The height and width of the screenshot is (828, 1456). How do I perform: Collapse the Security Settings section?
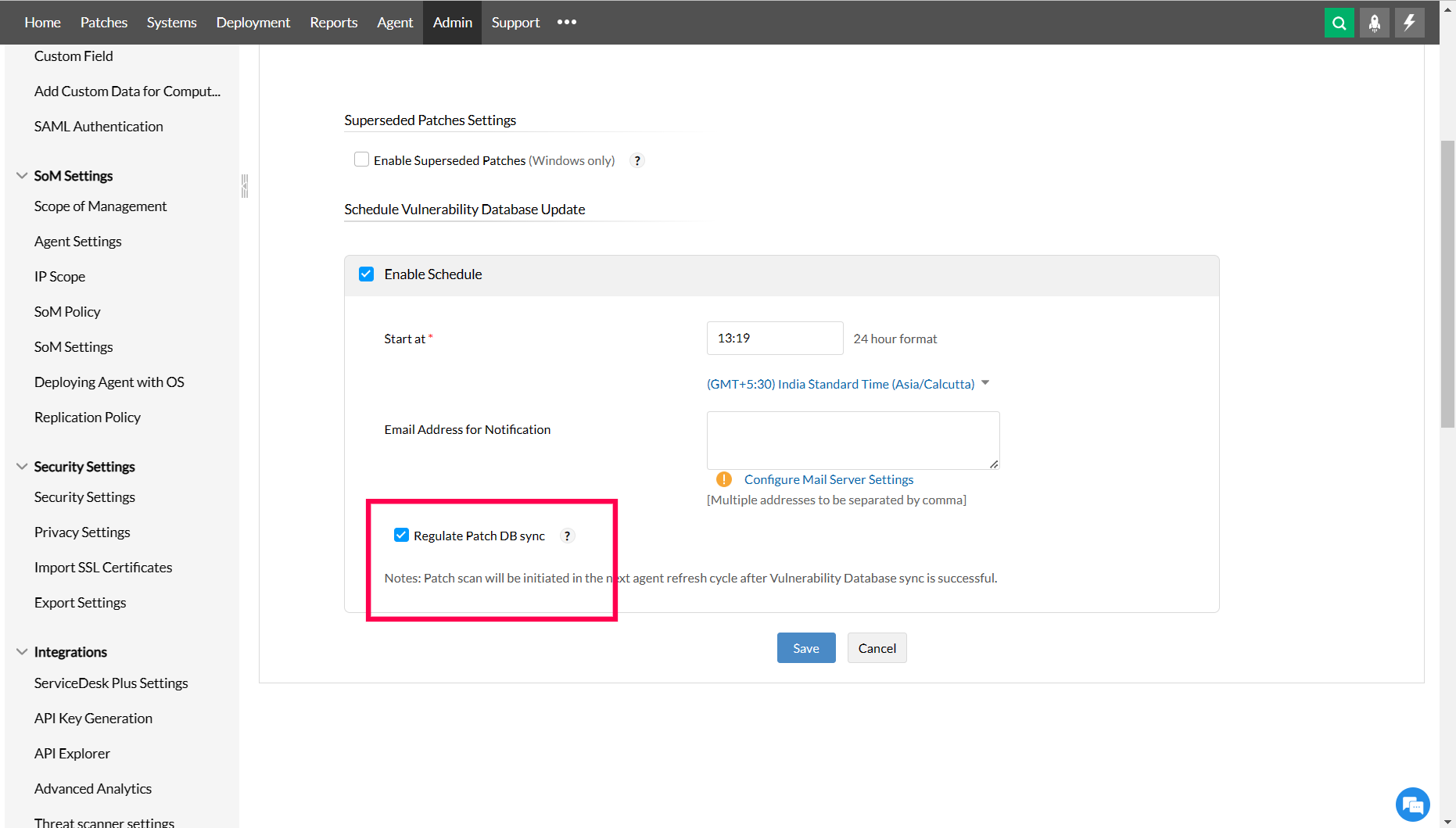coord(22,467)
